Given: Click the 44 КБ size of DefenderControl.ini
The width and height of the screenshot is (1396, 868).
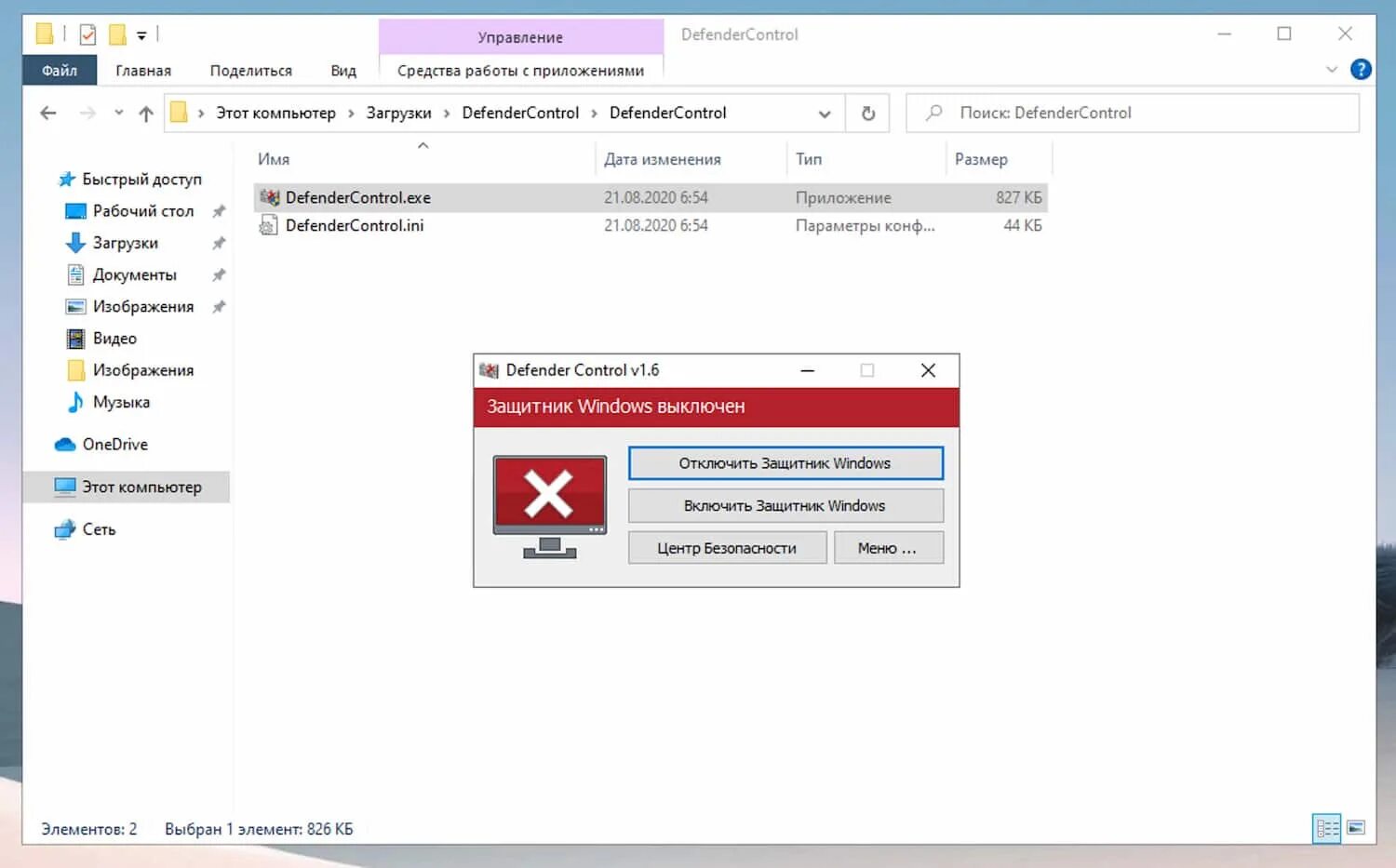Looking at the screenshot, I should pyautogui.click(x=1022, y=225).
